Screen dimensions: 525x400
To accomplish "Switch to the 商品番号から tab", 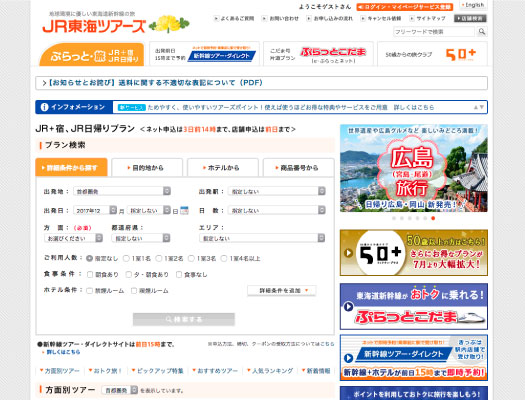I will click(x=298, y=168).
